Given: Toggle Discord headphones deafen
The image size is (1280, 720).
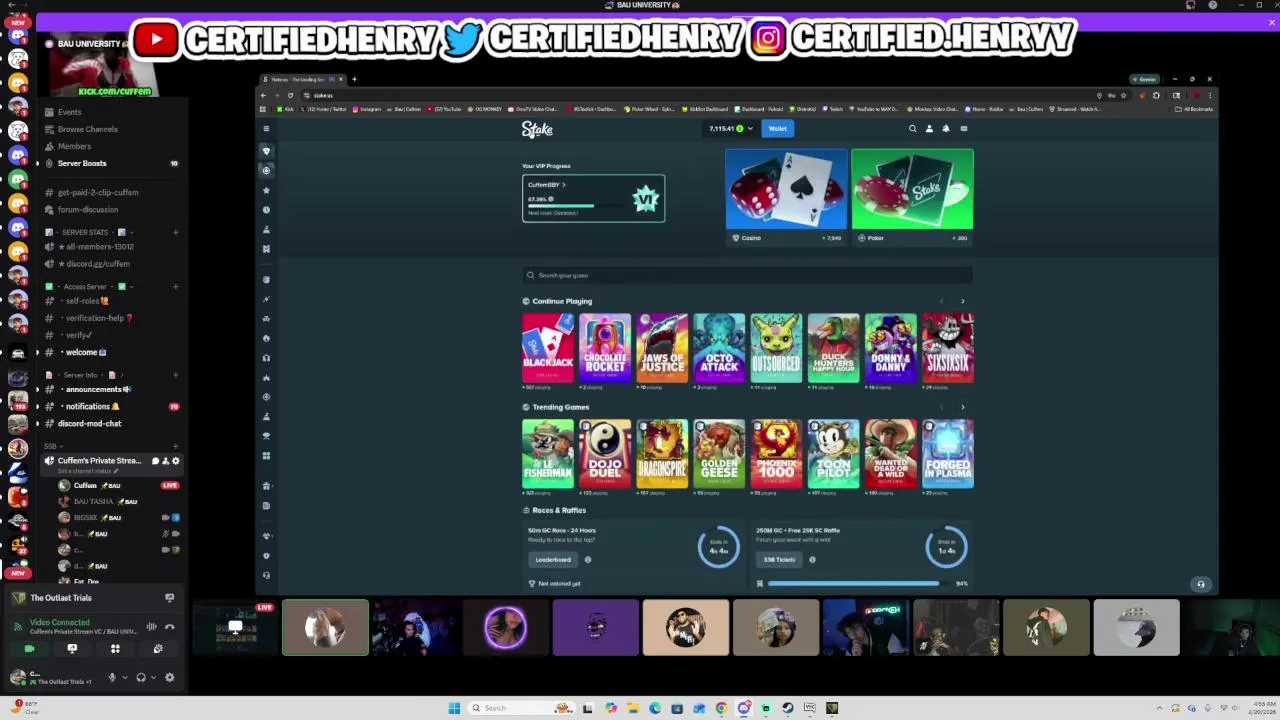Looking at the screenshot, I should point(141,677).
